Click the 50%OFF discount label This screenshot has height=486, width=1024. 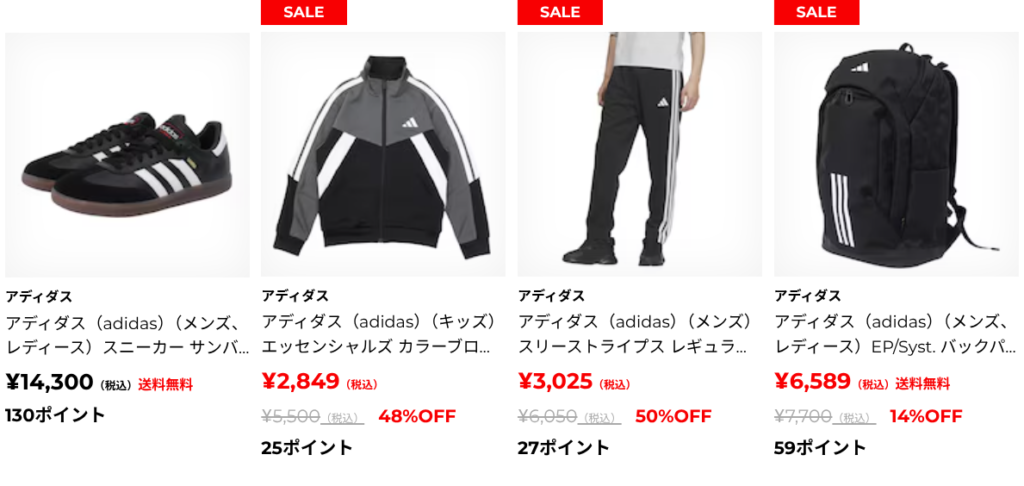point(673,416)
